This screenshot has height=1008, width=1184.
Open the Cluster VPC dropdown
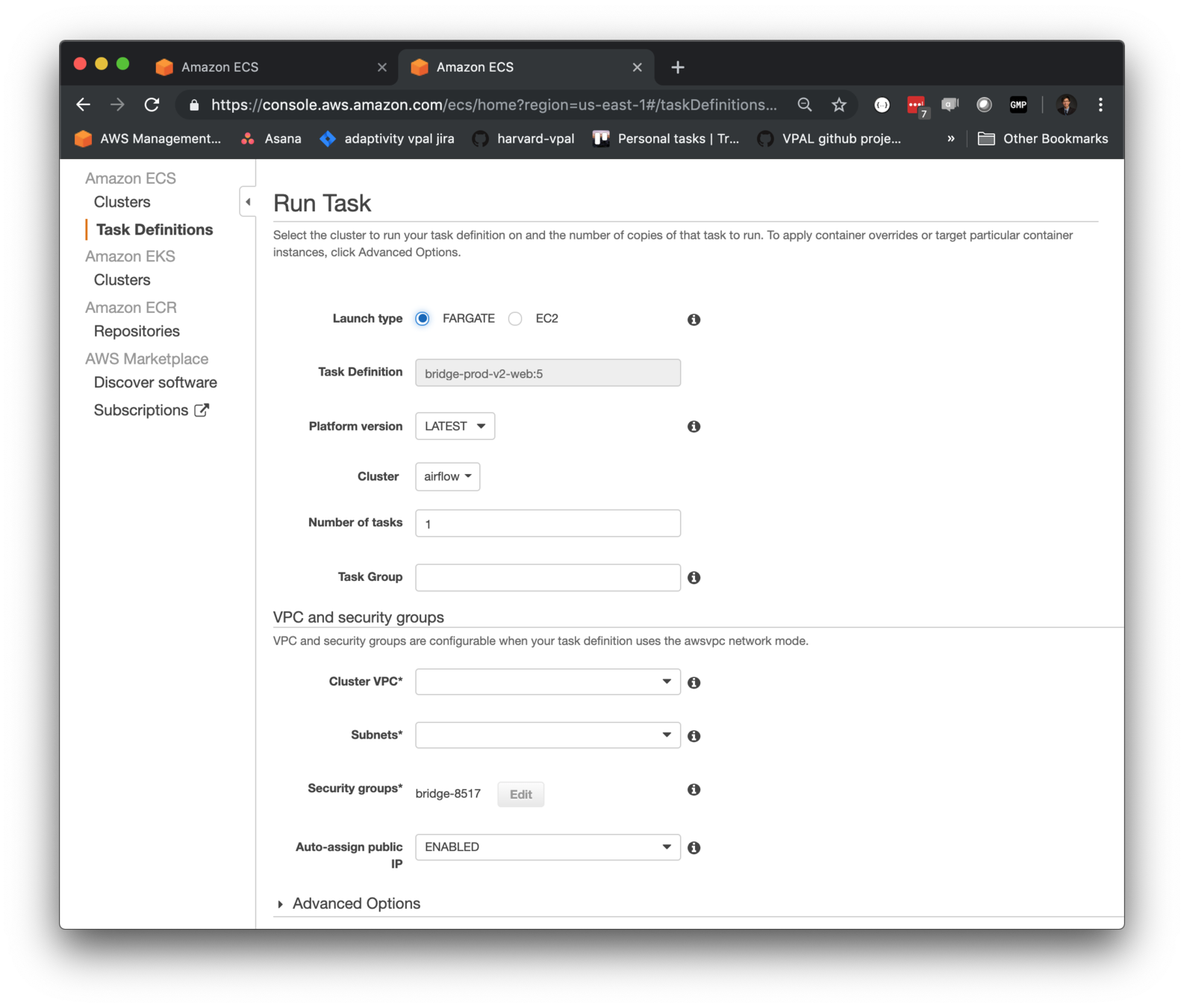click(548, 682)
